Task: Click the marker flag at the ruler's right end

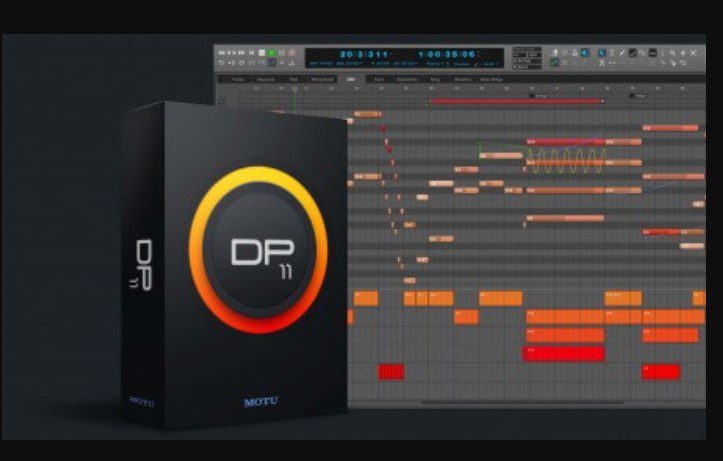Action: click(x=639, y=95)
